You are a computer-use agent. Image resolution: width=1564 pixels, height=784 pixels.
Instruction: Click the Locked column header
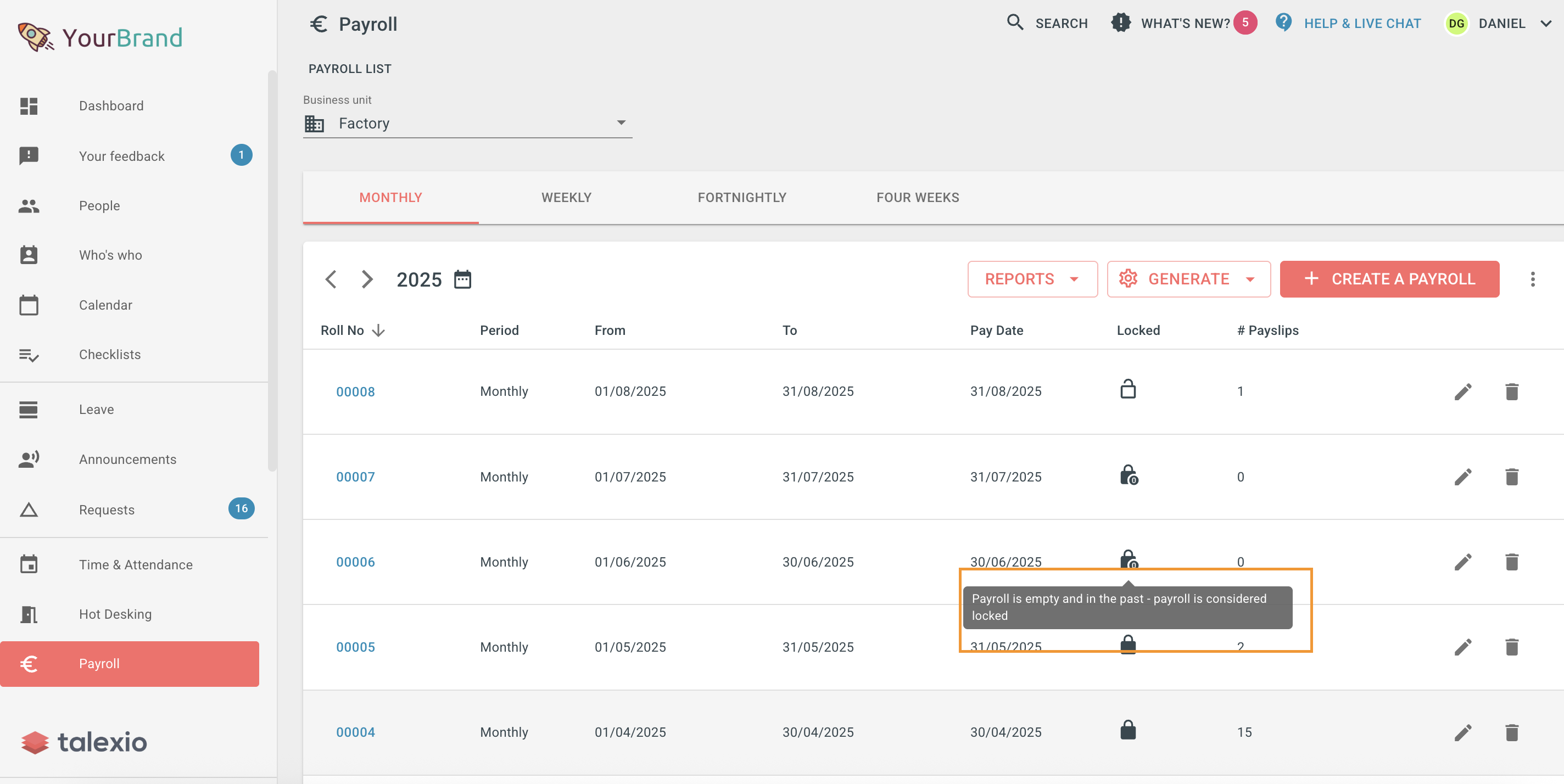tap(1138, 330)
